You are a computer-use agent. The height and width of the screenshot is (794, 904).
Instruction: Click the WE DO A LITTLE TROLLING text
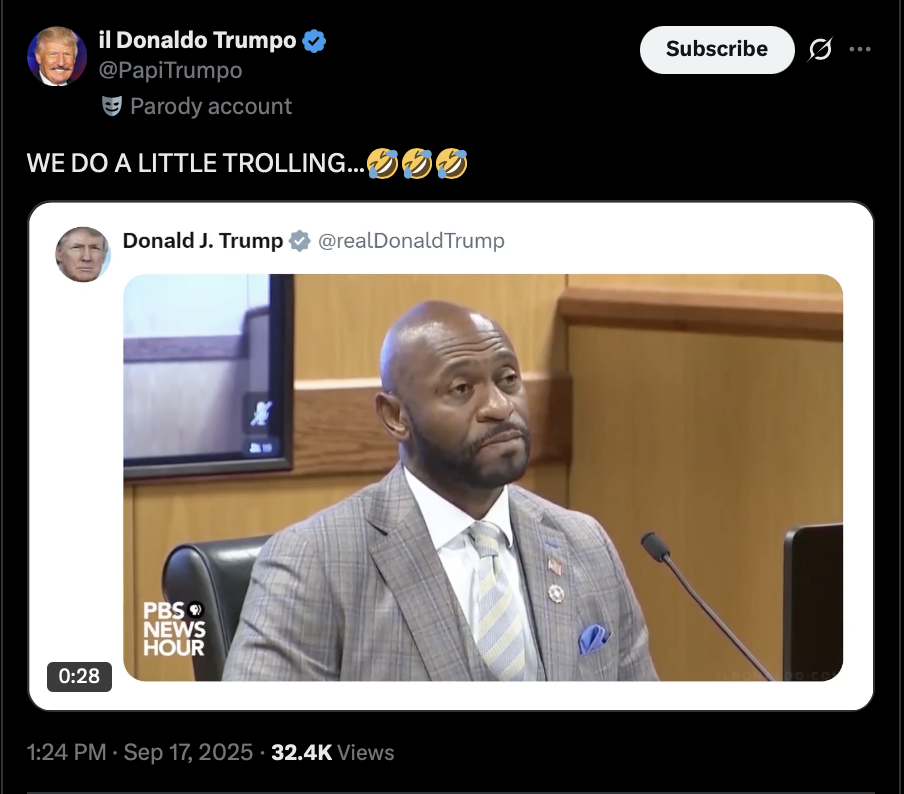[195, 163]
